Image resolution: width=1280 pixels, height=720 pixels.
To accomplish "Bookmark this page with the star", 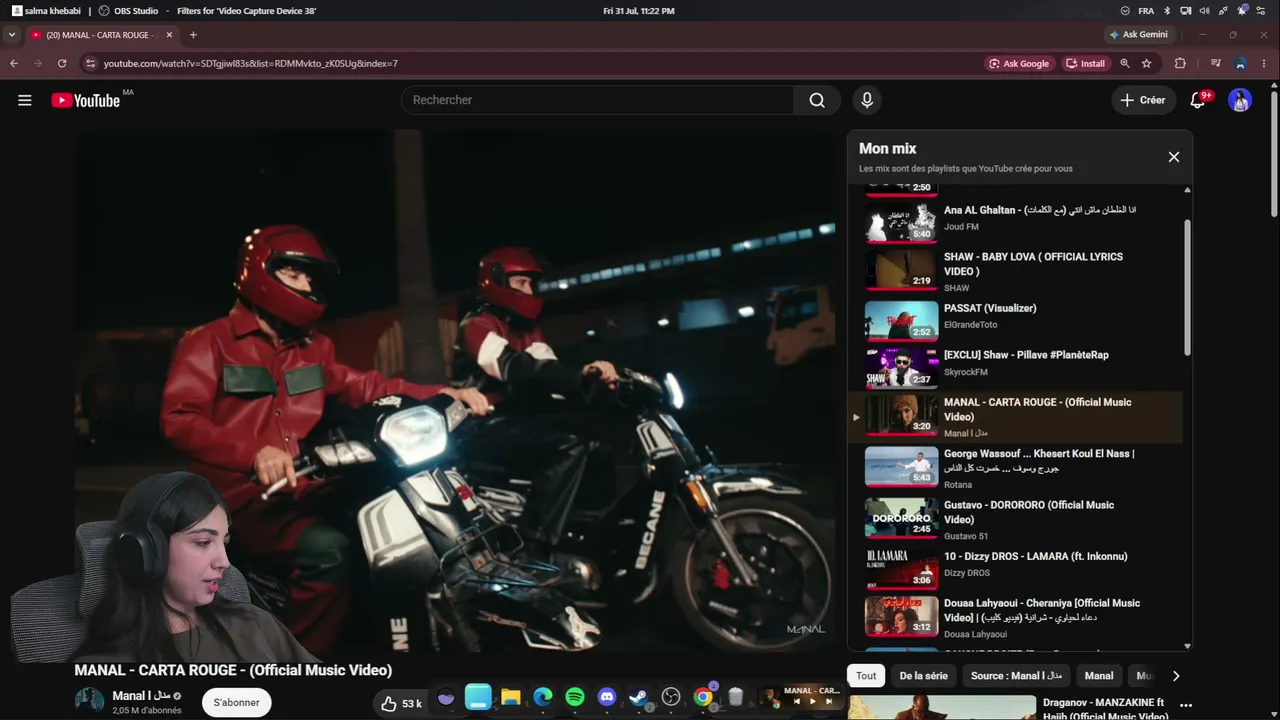I will tap(1147, 63).
